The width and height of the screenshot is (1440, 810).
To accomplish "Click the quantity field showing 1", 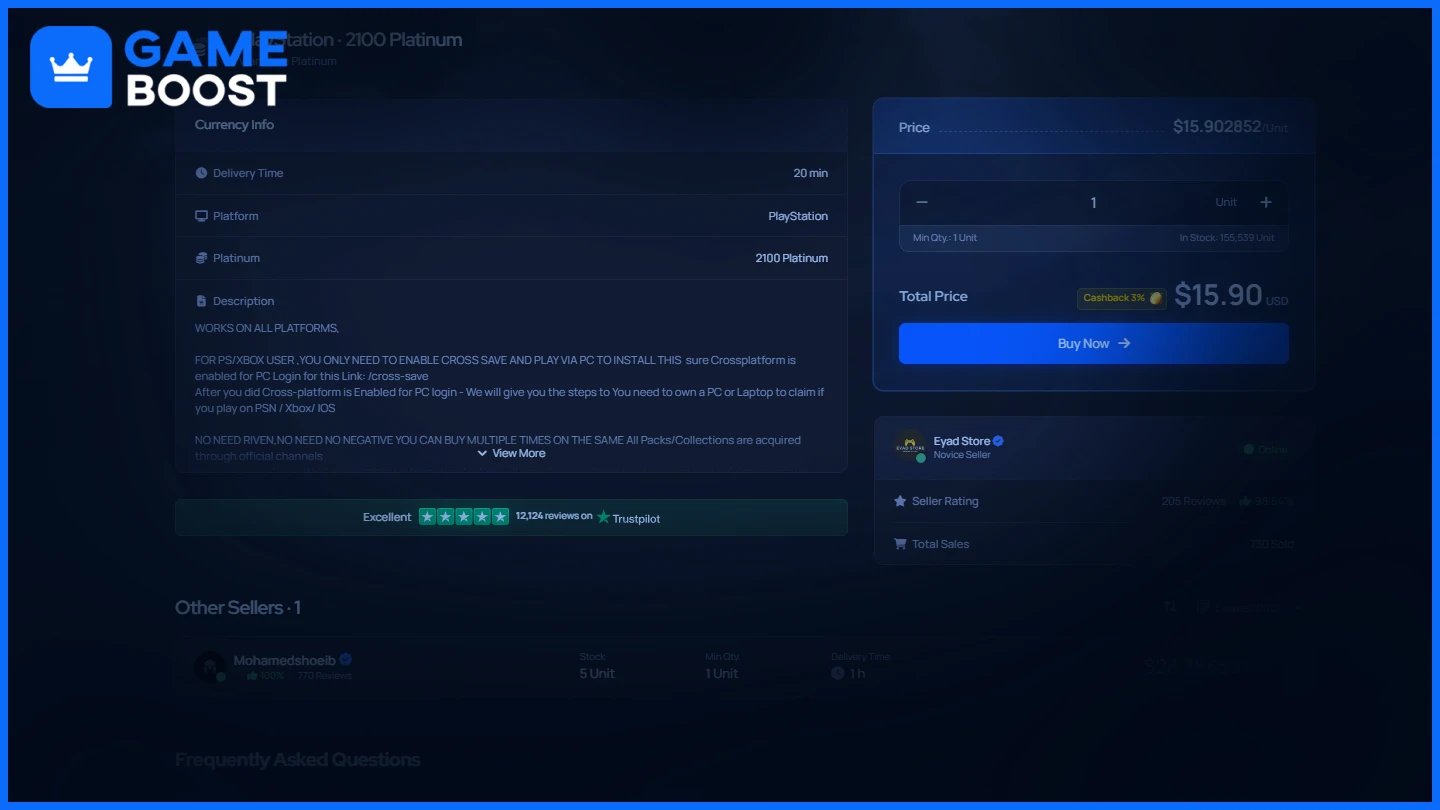I will (1093, 202).
